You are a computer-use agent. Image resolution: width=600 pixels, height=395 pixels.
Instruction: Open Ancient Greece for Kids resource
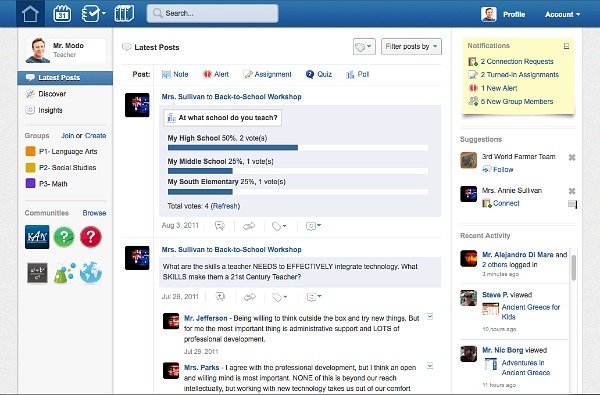530,312
